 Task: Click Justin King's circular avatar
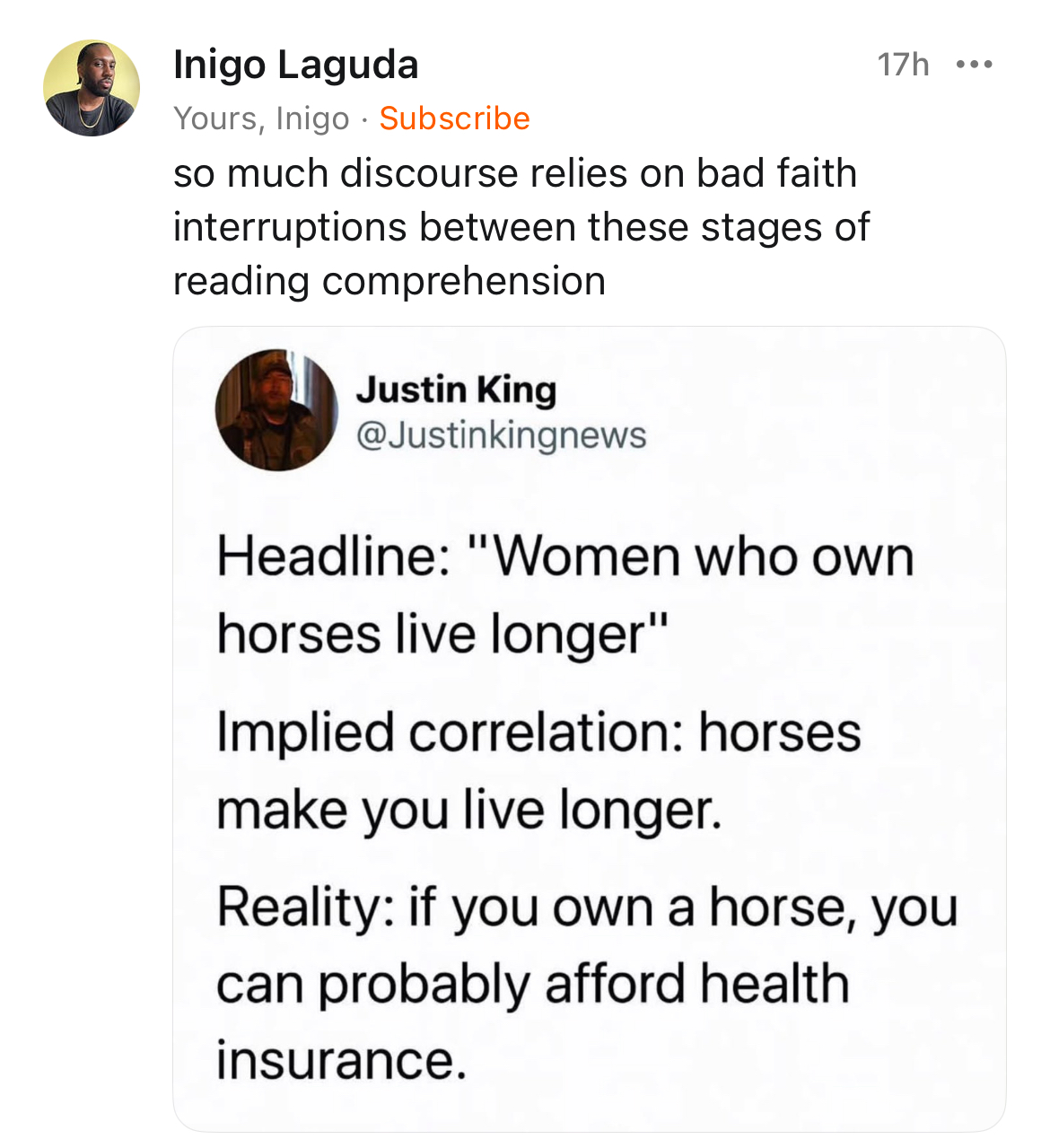coord(276,410)
